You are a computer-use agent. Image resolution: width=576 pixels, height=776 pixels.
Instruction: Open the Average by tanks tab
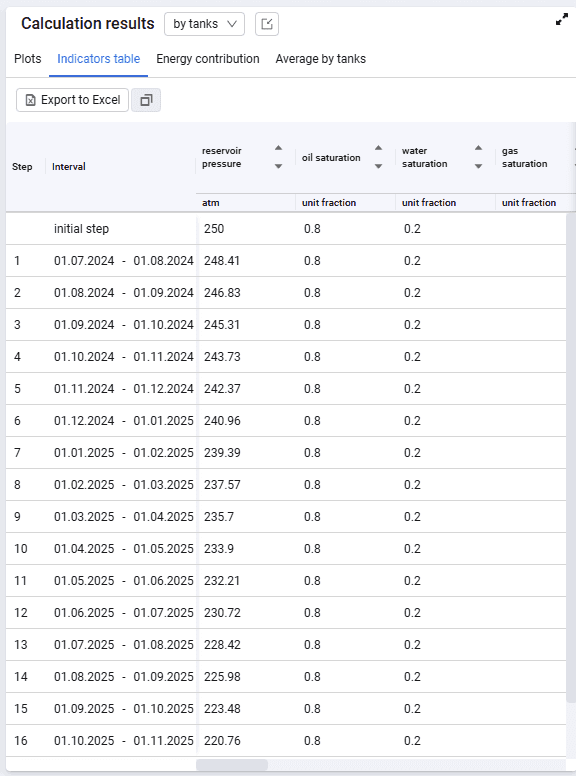pos(321,59)
